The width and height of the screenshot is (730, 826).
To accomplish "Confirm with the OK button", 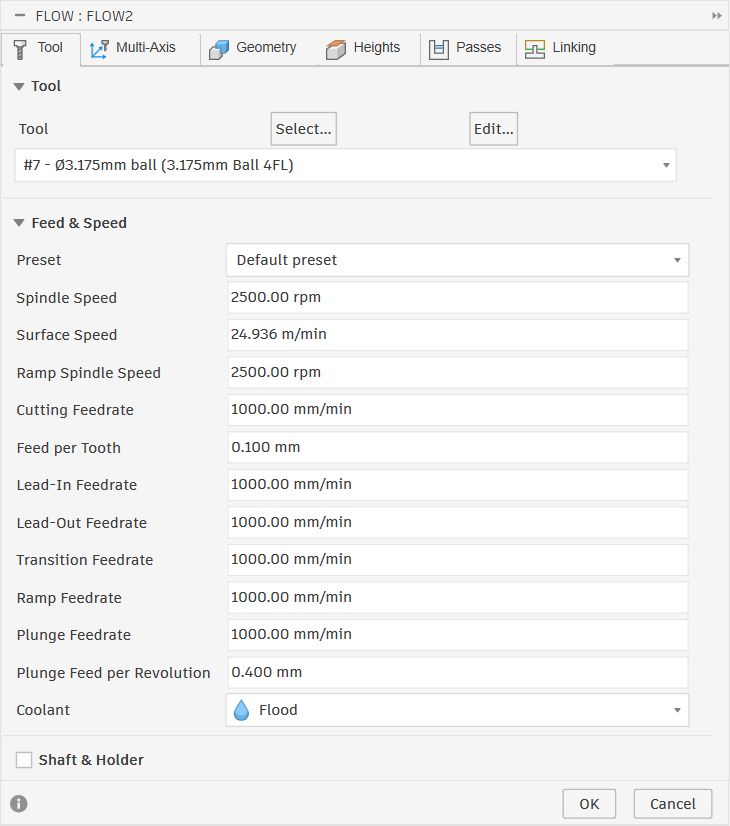I will click(589, 803).
